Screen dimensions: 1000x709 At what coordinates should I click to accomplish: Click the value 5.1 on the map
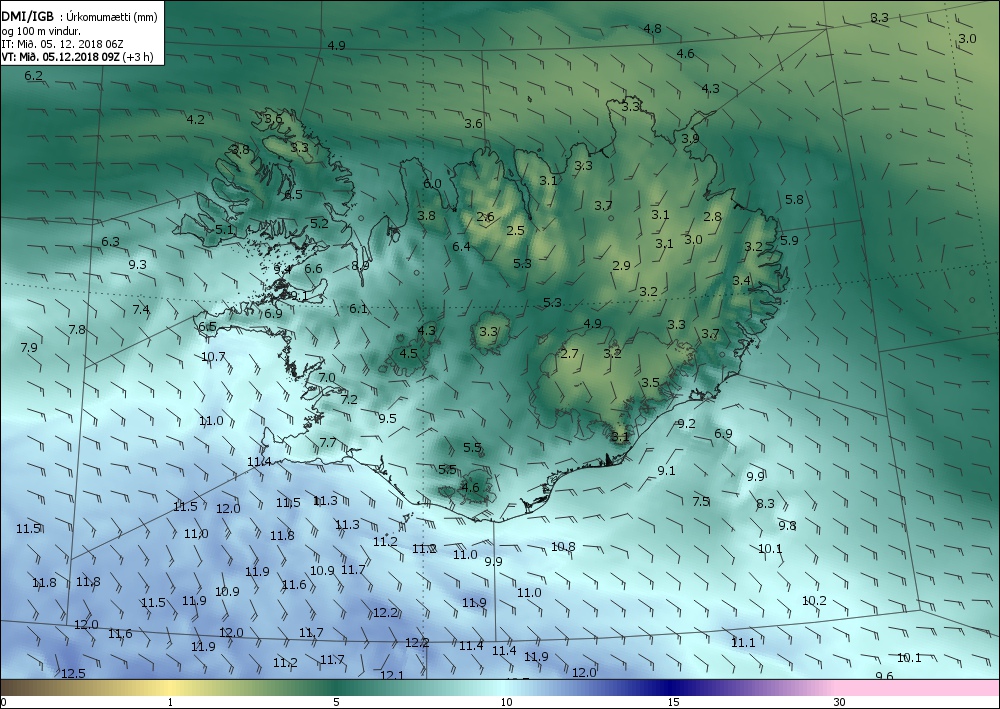click(224, 230)
